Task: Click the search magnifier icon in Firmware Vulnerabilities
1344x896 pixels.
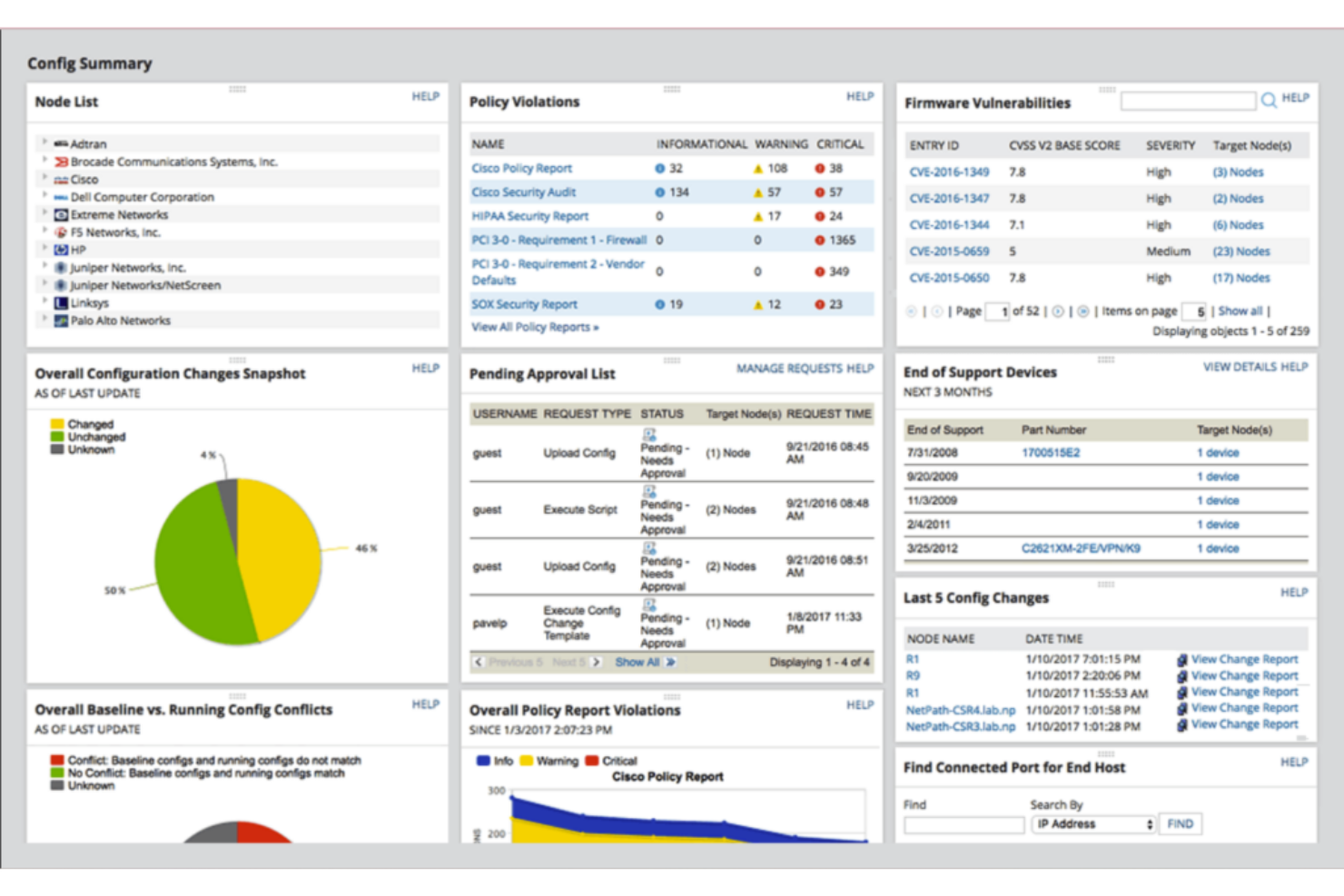Action: [x=1268, y=100]
